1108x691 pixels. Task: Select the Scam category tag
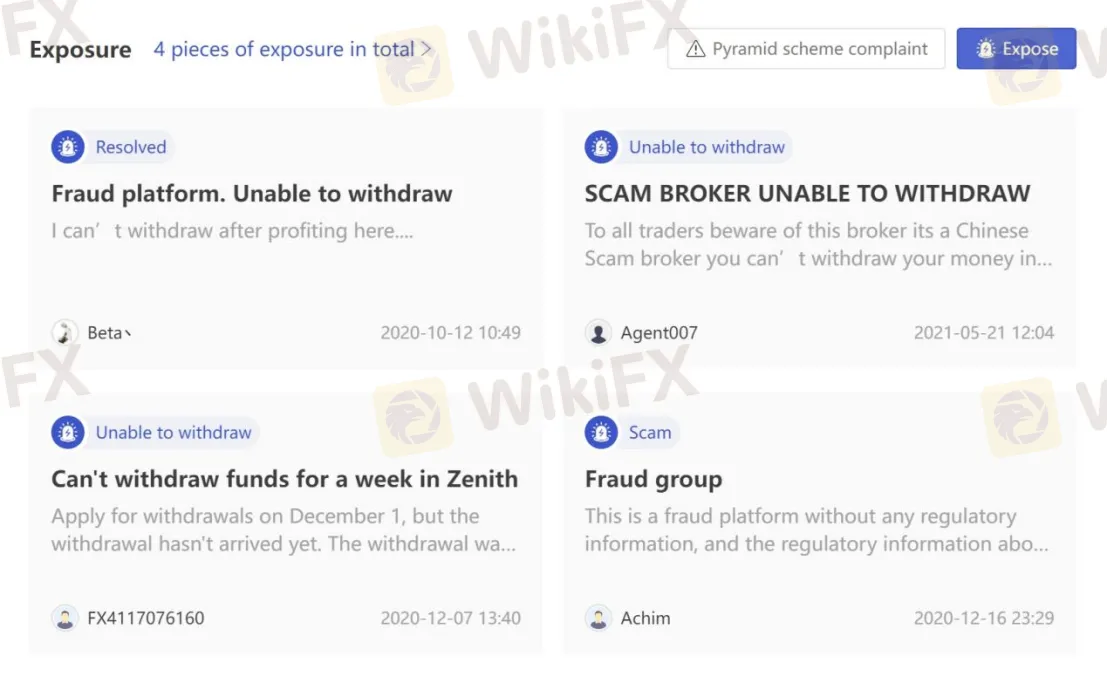coord(650,433)
